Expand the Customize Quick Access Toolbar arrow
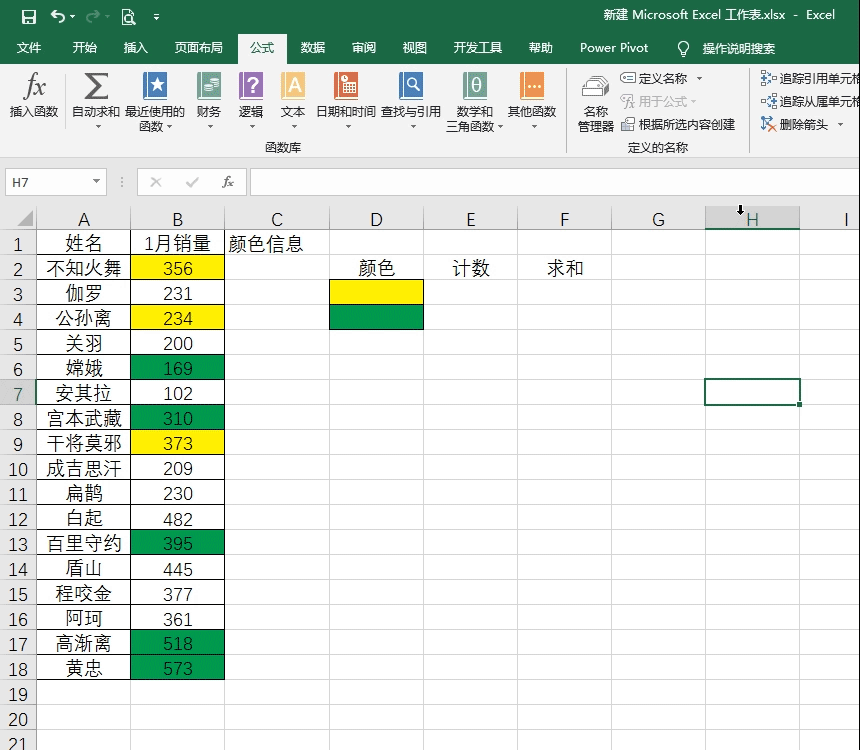Viewport: 860px width, 750px height. (x=156, y=18)
